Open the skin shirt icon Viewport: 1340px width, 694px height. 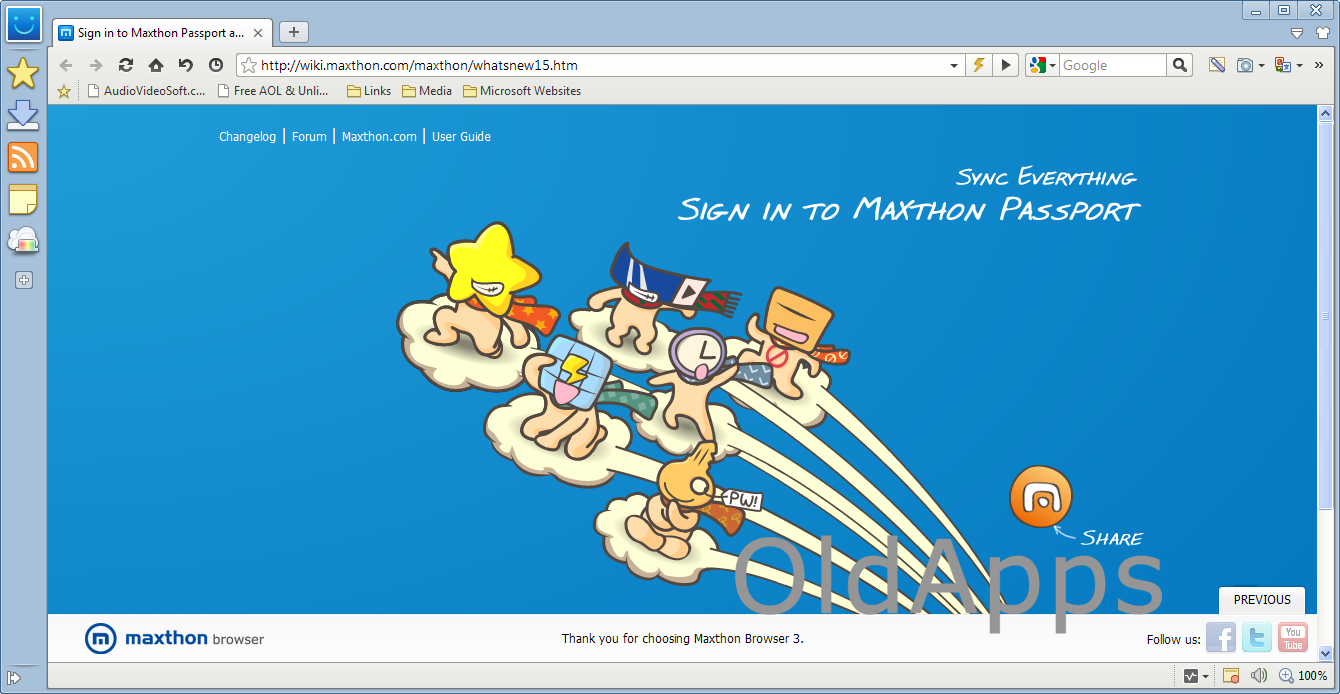click(1323, 33)
